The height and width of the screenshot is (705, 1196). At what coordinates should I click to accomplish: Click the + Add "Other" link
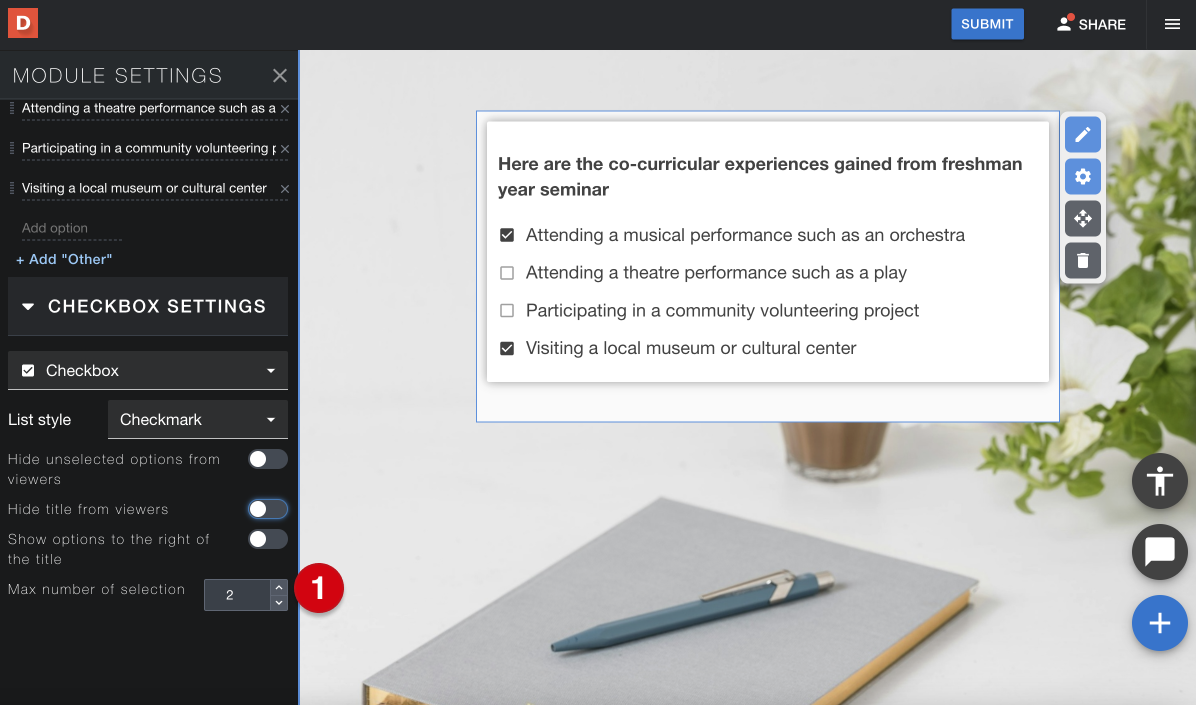click(64, 259)
